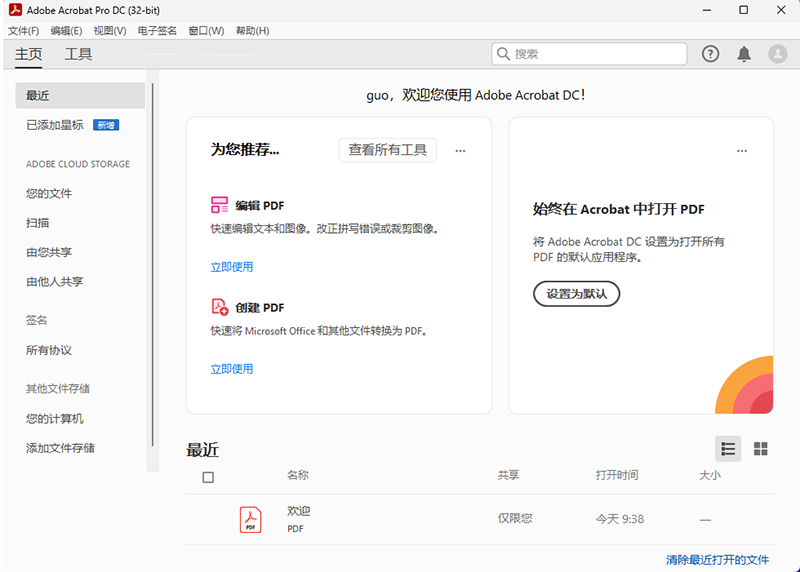Open the 文件(F) menu

pos(23,31)
